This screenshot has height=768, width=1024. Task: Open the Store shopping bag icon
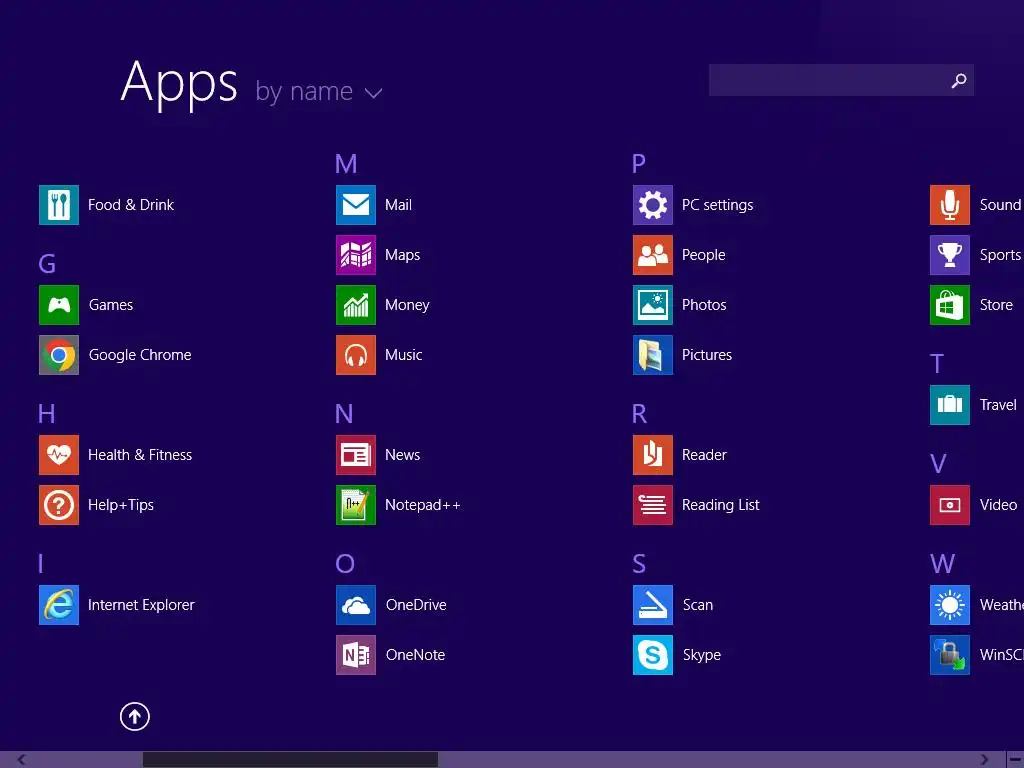(x=950, y=305)
